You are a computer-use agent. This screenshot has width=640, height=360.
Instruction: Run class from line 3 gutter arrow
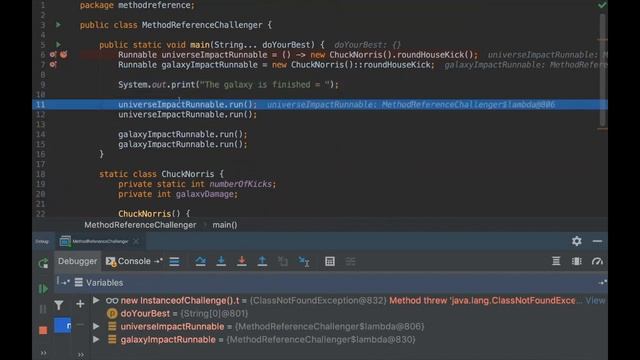[58, 25]
